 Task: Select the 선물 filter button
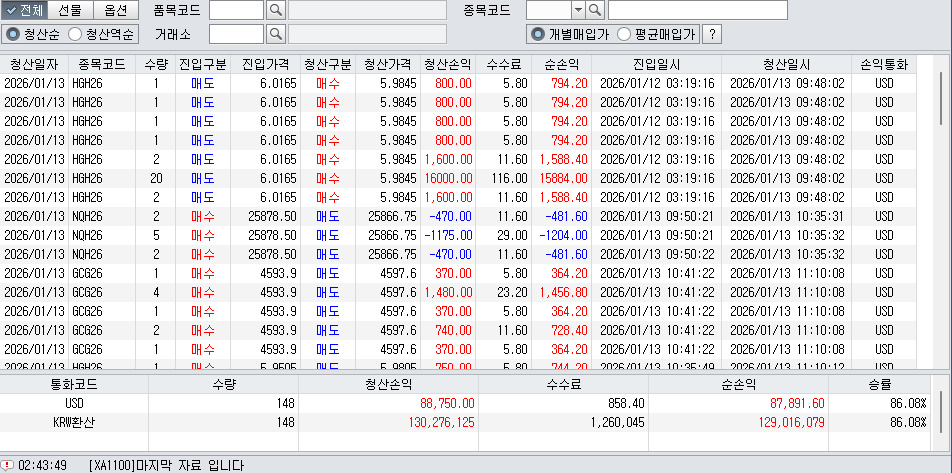coord(69,10)
